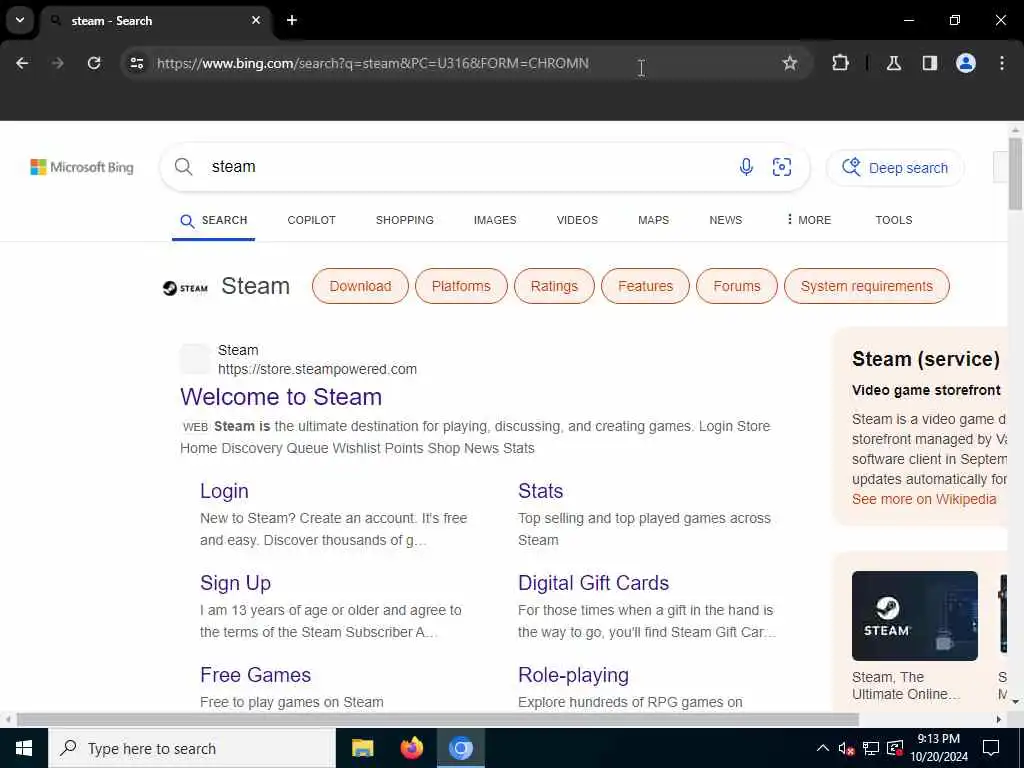Open the Role-playing sitelink

(x=573, y=675)
